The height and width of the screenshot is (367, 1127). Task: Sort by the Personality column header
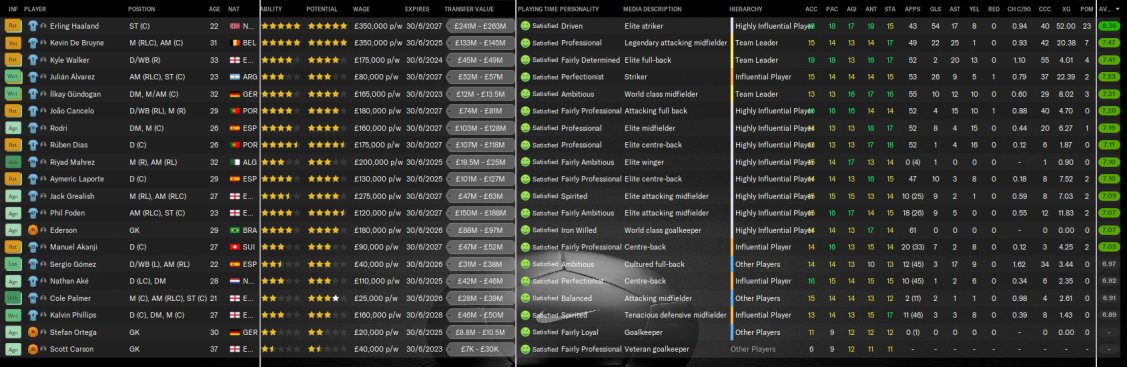tap(579, 9)
